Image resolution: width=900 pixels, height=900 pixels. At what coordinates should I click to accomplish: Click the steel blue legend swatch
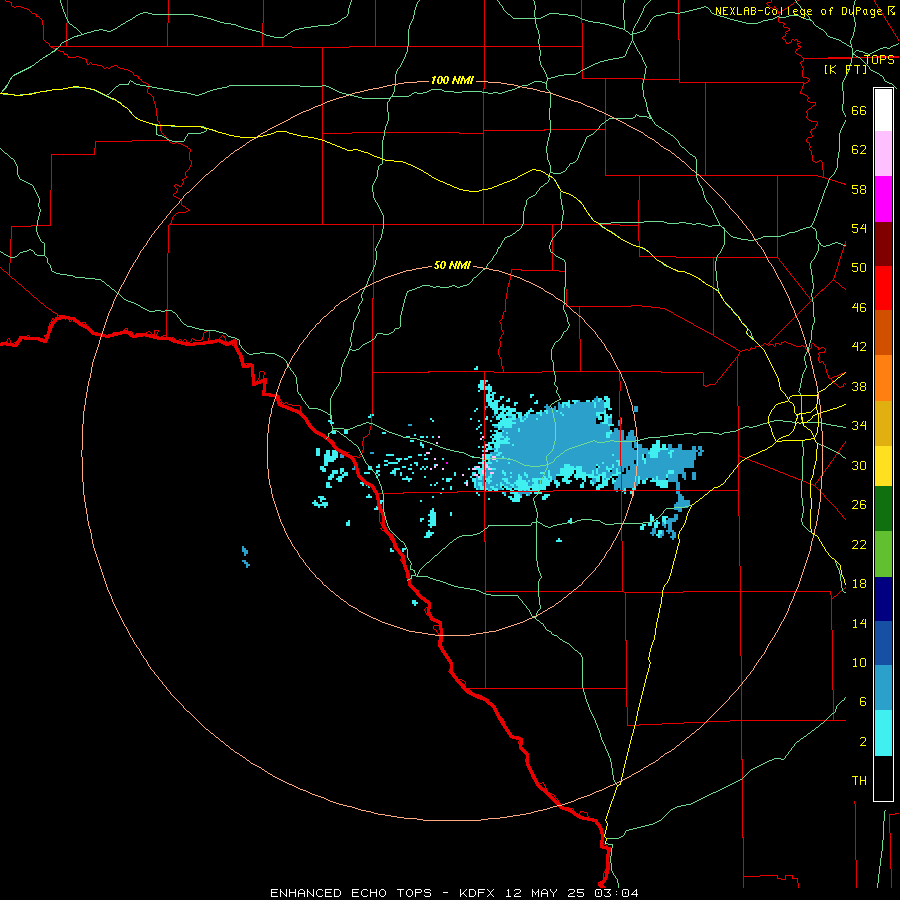click(883, 688)
